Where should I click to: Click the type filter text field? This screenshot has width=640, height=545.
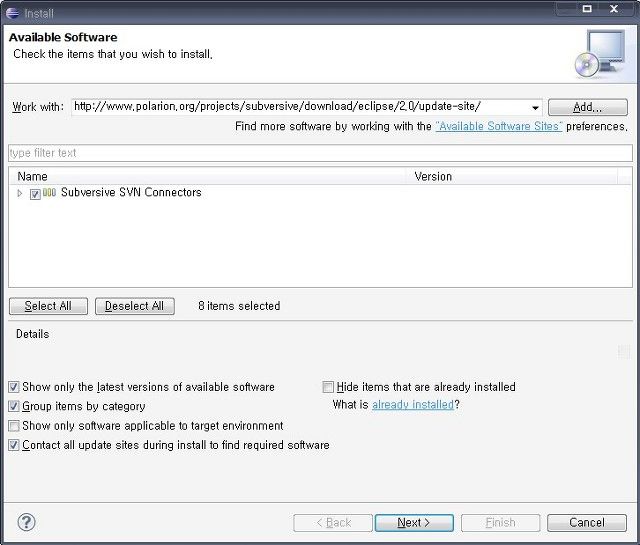pyautogui.click(x=320, y=153)
